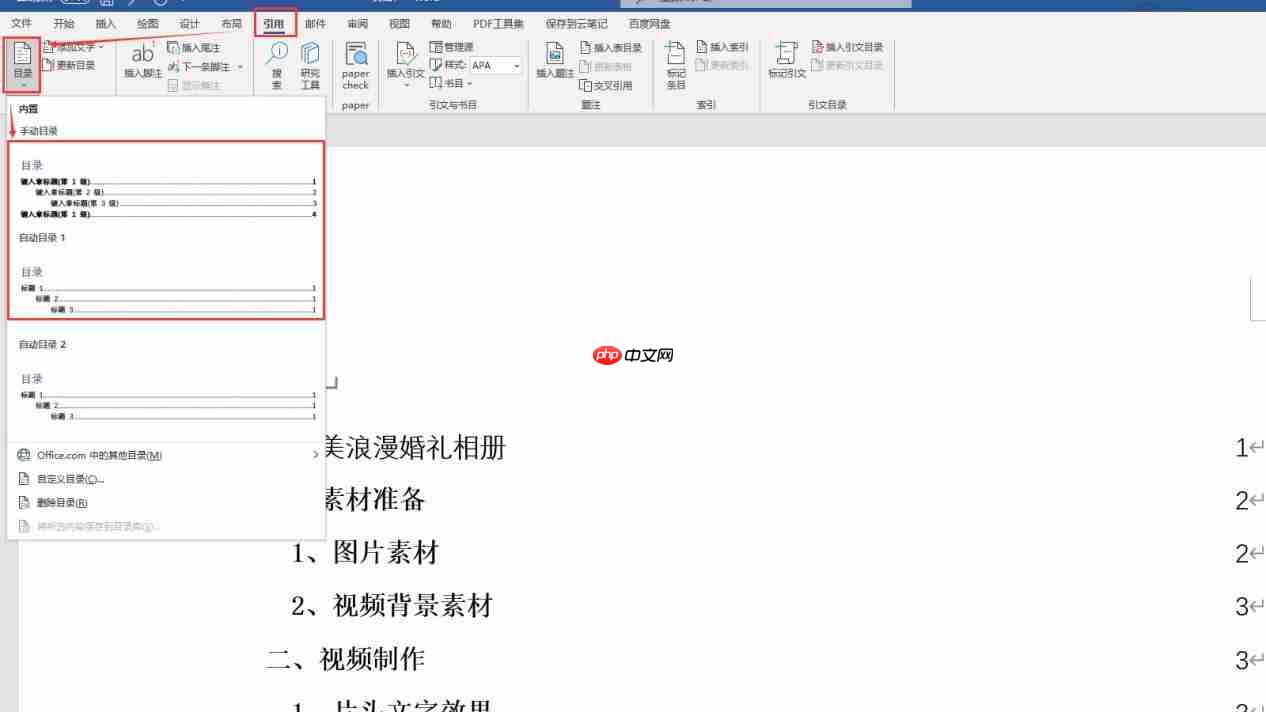
Task: Open the 文件 tab
Action: click(x=21, y=23)
